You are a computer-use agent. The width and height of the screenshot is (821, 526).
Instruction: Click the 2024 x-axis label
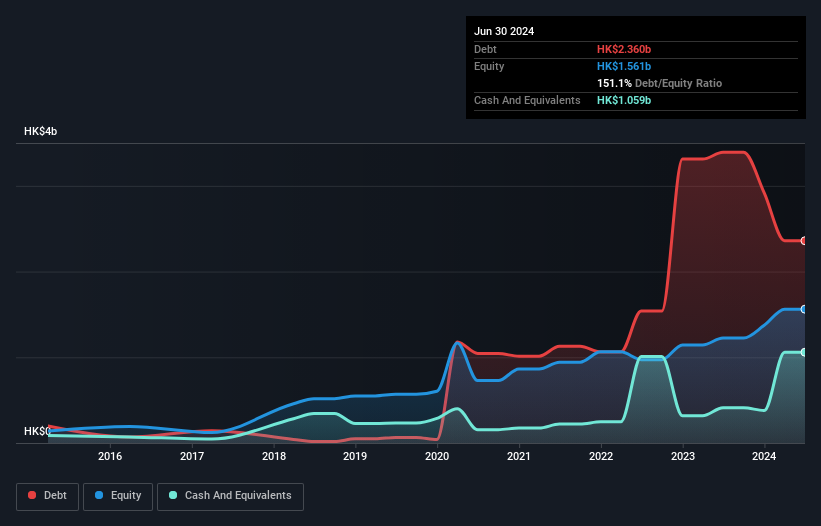click(x=764, y=456)
